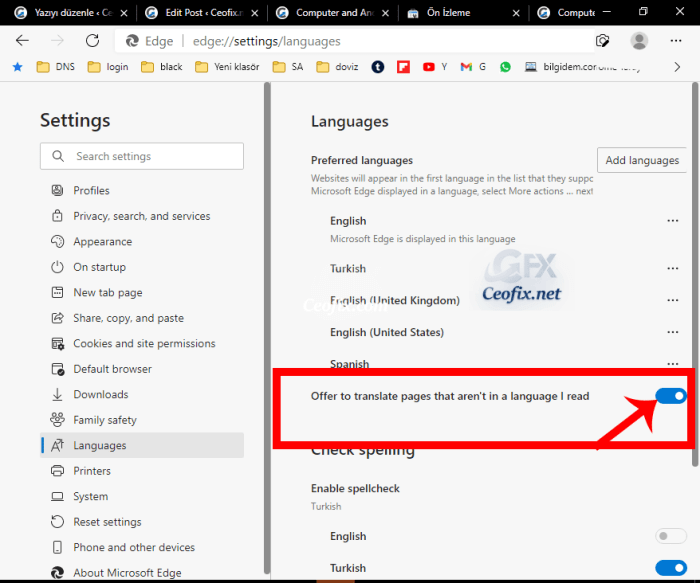Disable spellcheck toggle for Turkish
700x583 pixels.
671,568
